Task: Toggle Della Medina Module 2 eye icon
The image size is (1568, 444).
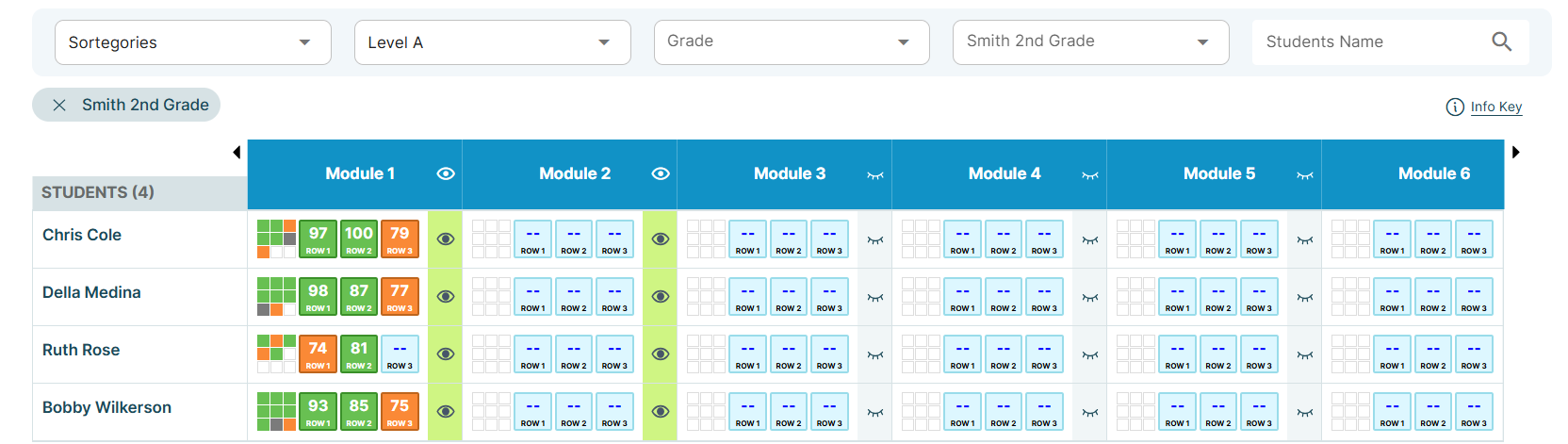Action: 661,296
